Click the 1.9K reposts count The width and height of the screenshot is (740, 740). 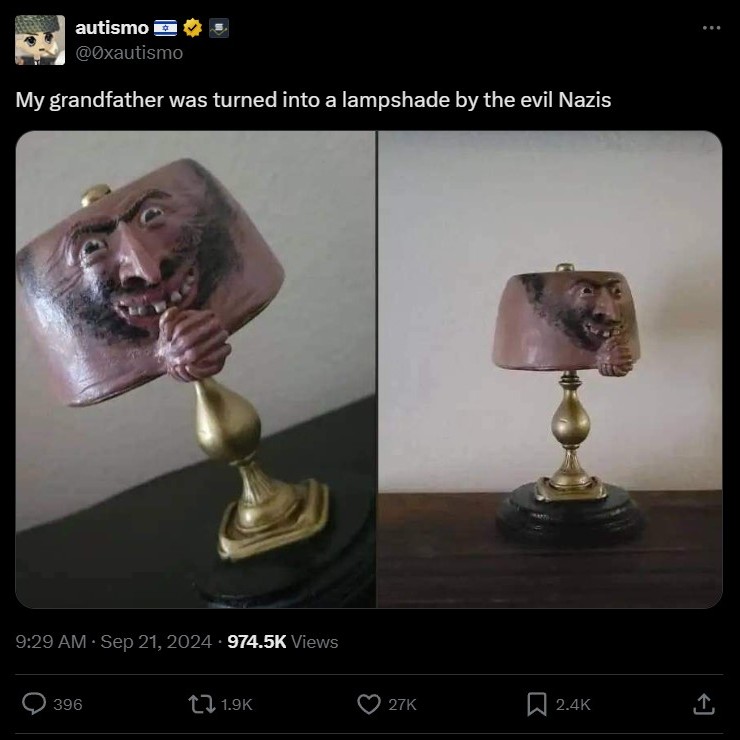coord(236,705)
